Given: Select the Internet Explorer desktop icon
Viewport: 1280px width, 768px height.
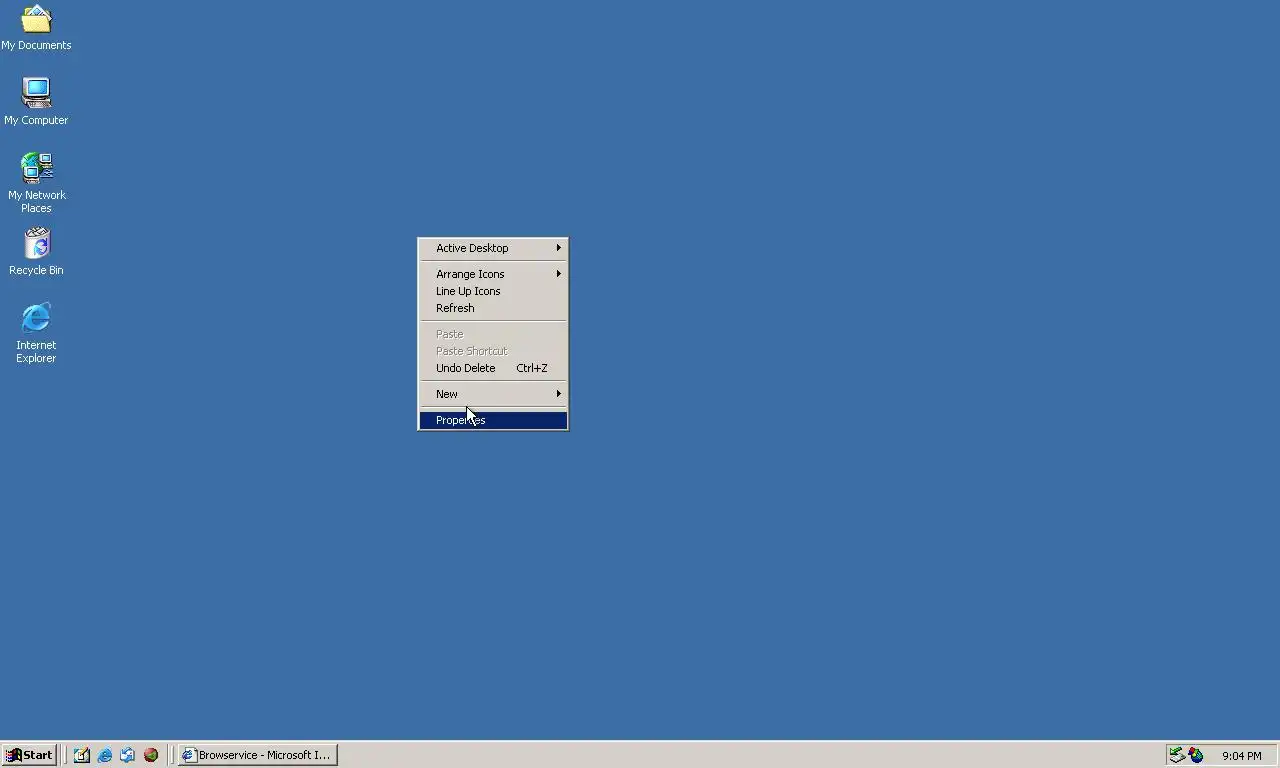Looking at the screenshot, I should tap(36, 333).
